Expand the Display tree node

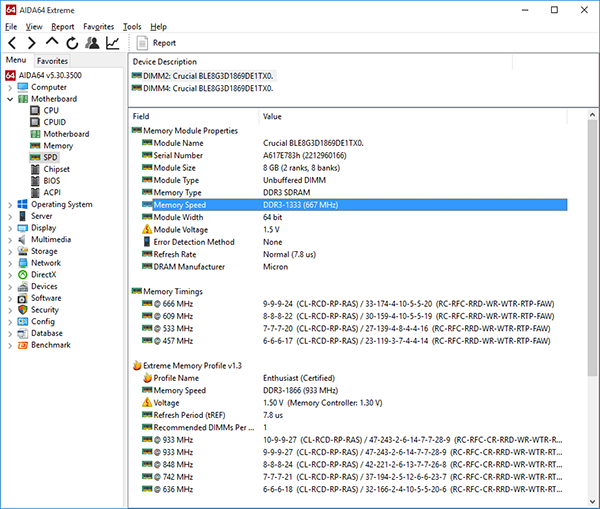coord(10,228)
